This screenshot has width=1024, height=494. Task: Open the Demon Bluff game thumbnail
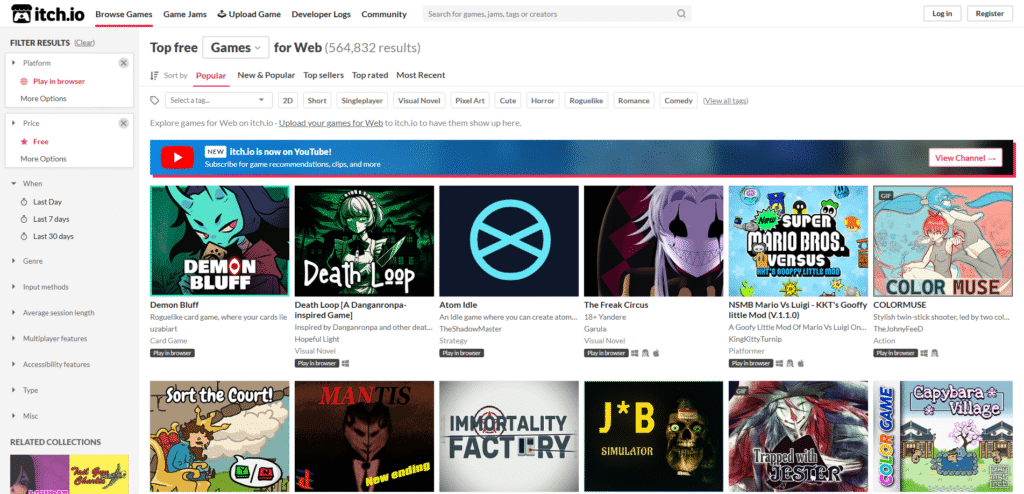219,240
